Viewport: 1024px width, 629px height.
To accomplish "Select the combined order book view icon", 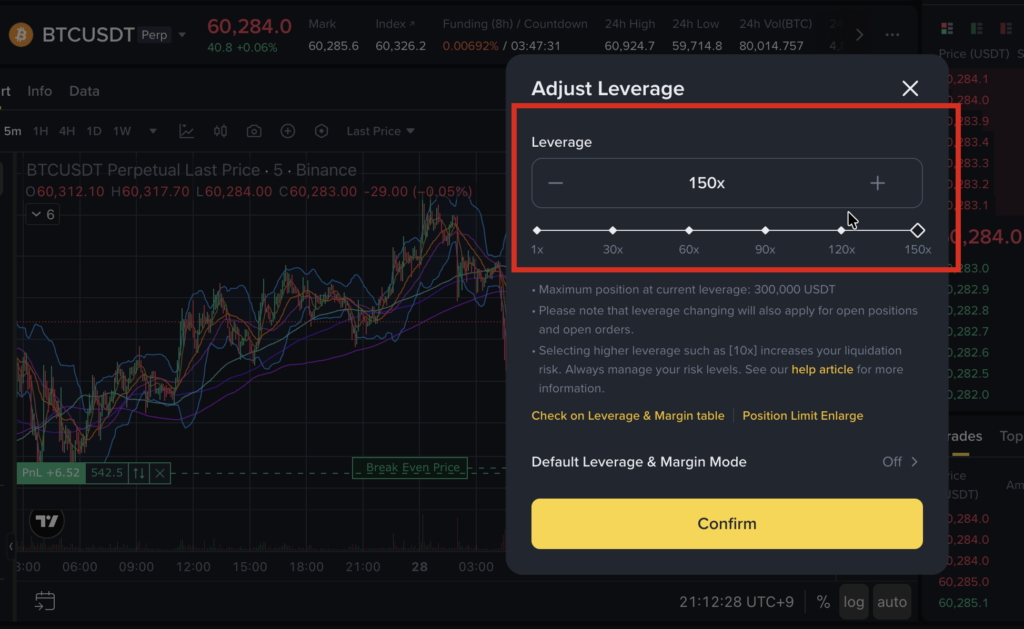I will (947, 28).
